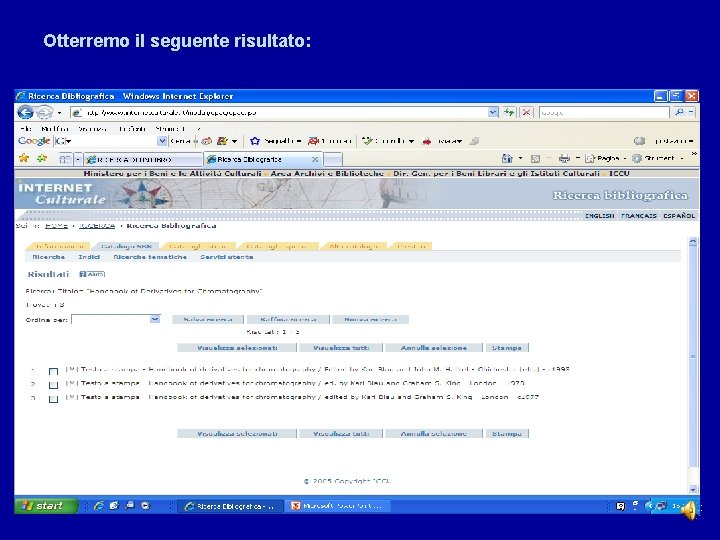Click the page scrollbar up arrow
This screenshot has height=540, width=720.
point(693,242)
